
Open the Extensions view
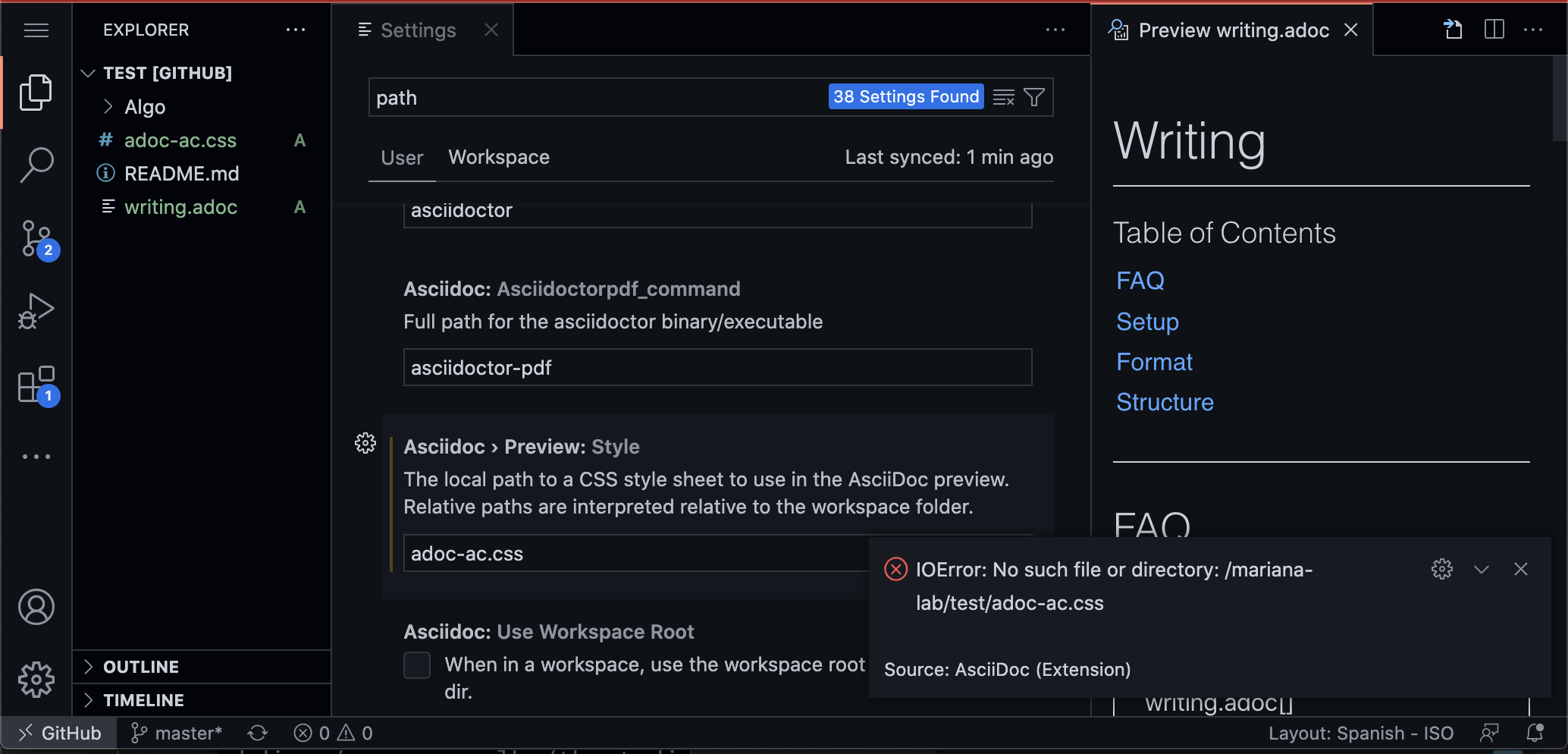click(x=36, y=384)
